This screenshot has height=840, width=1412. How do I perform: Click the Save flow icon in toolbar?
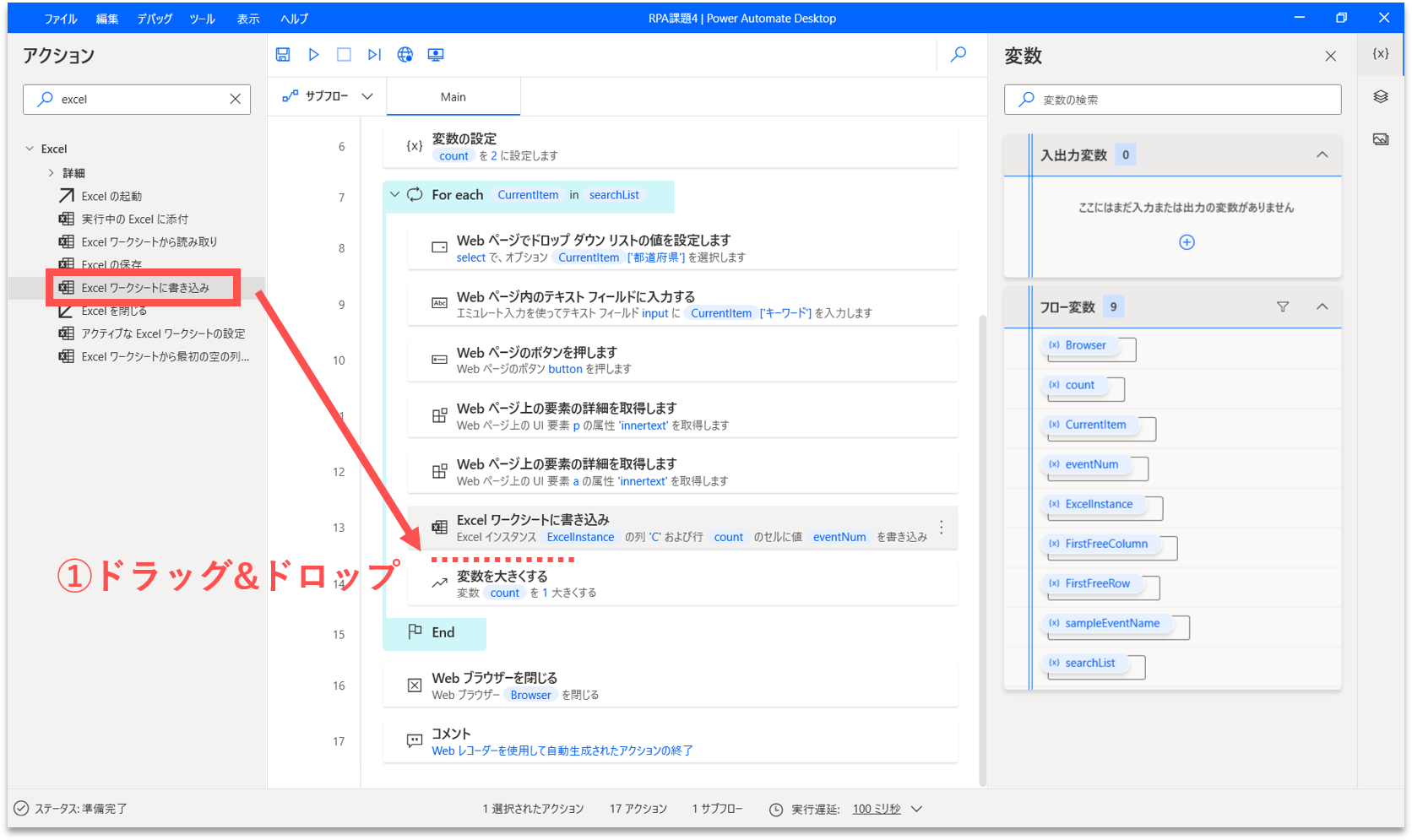point(283,55)
